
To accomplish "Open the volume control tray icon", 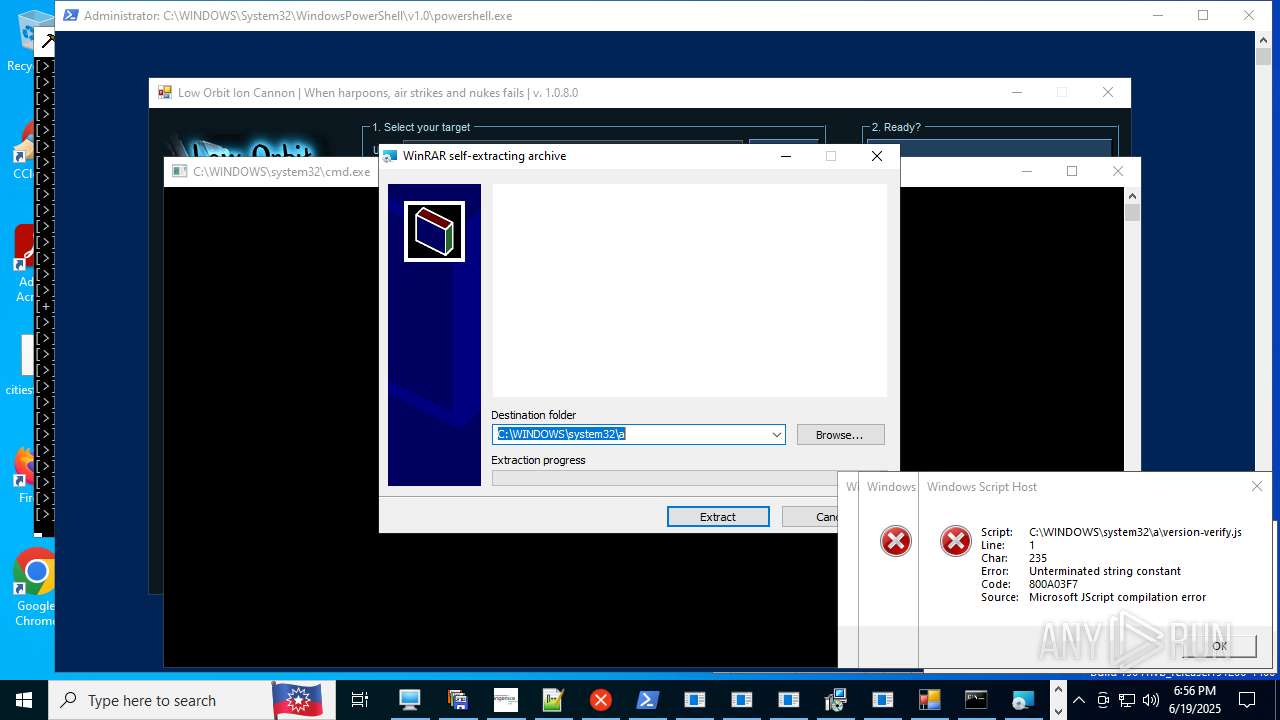I will [1150, 700].
